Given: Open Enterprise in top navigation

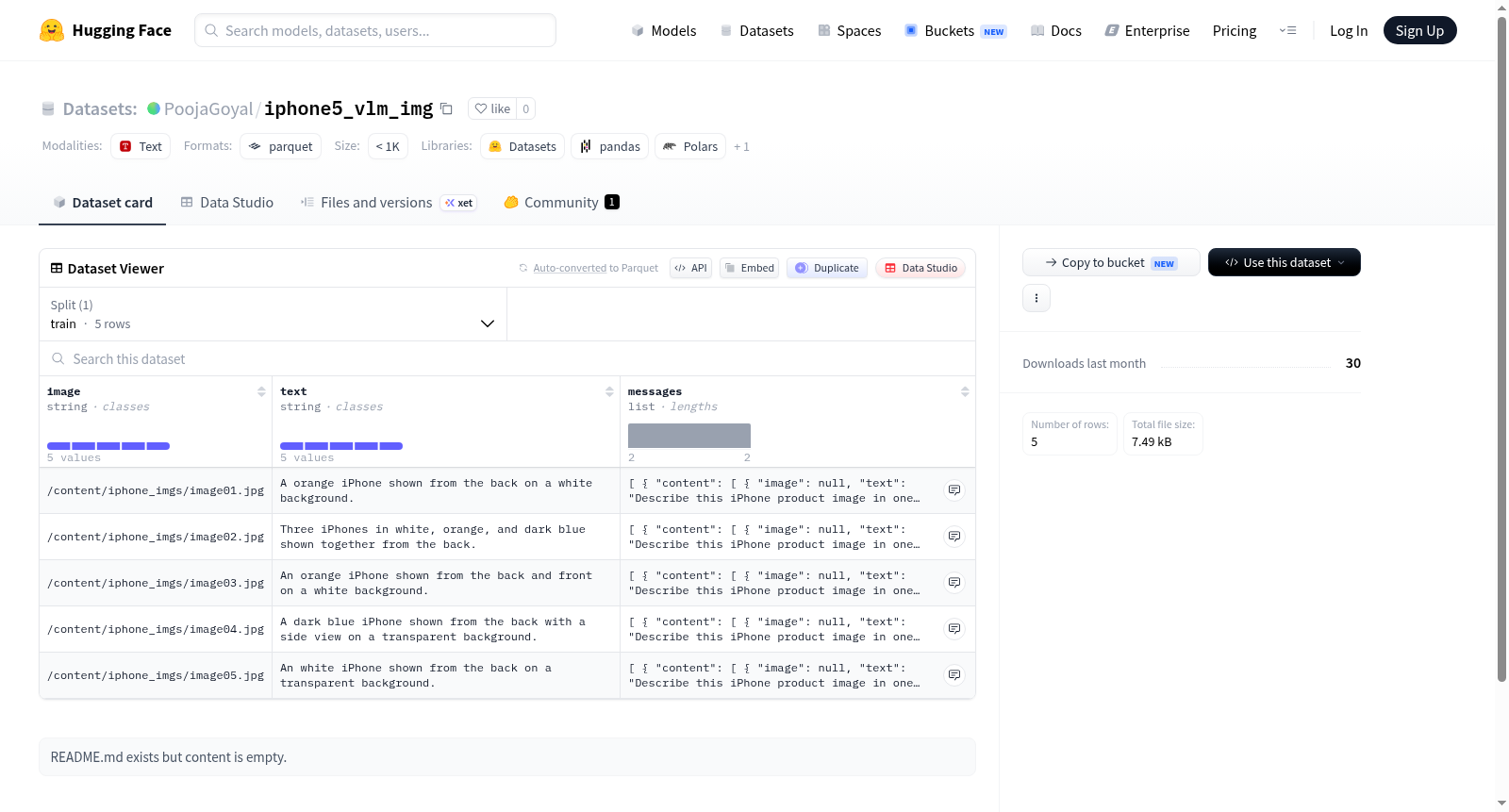Looking at the screenshot, I should (1148, 30).
